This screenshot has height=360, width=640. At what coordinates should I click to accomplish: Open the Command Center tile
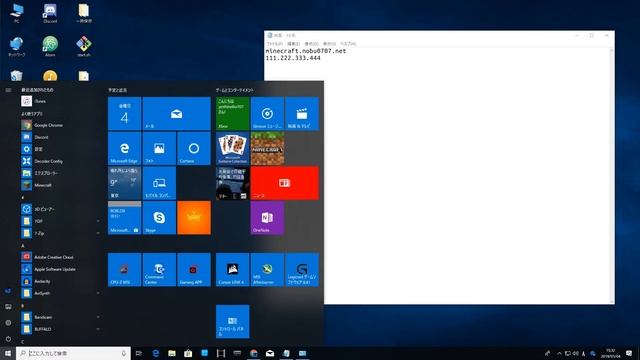pyautogui.click(x=159, y=270)
